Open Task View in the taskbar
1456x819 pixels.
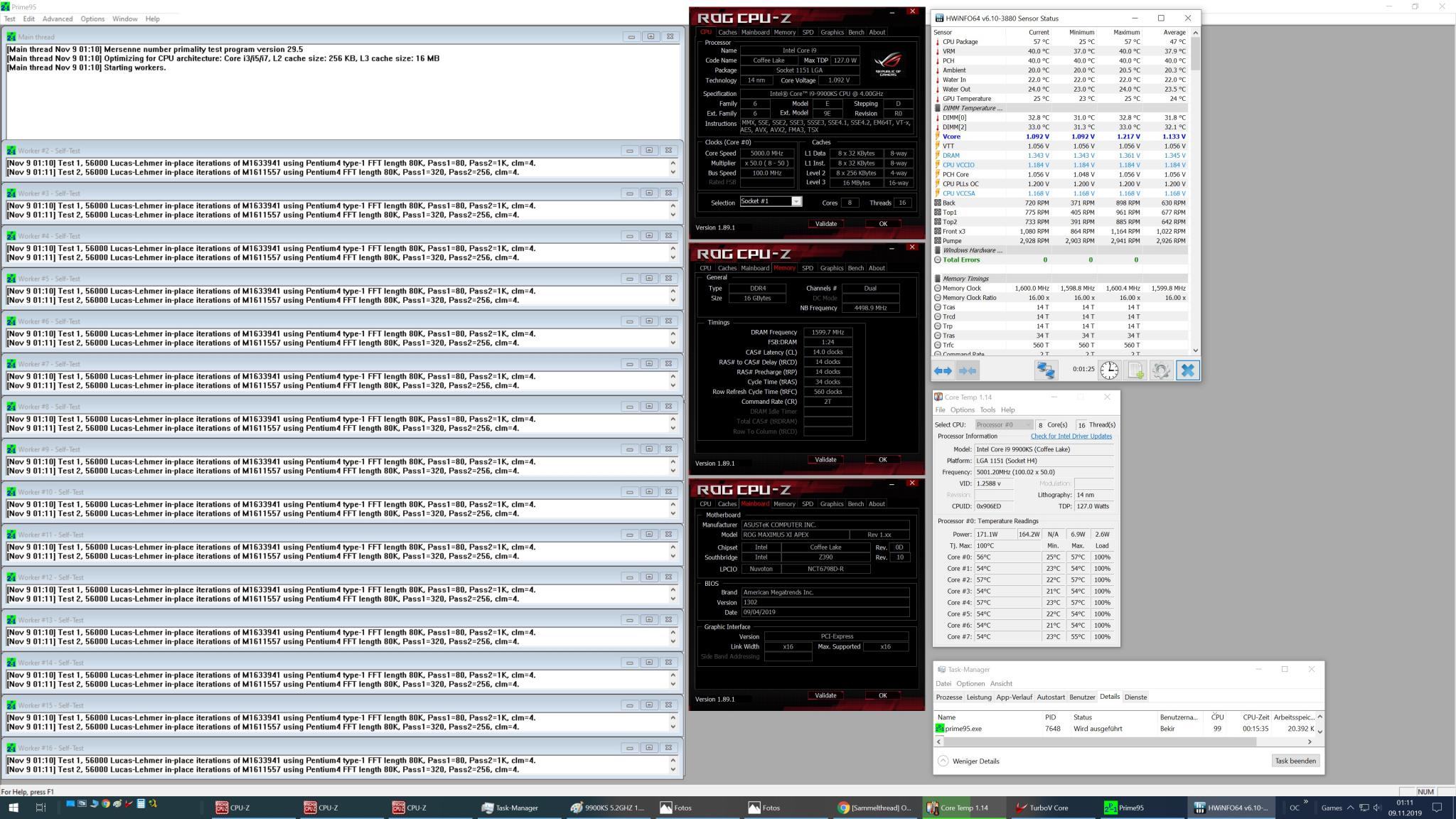click(x=41, y=808)
